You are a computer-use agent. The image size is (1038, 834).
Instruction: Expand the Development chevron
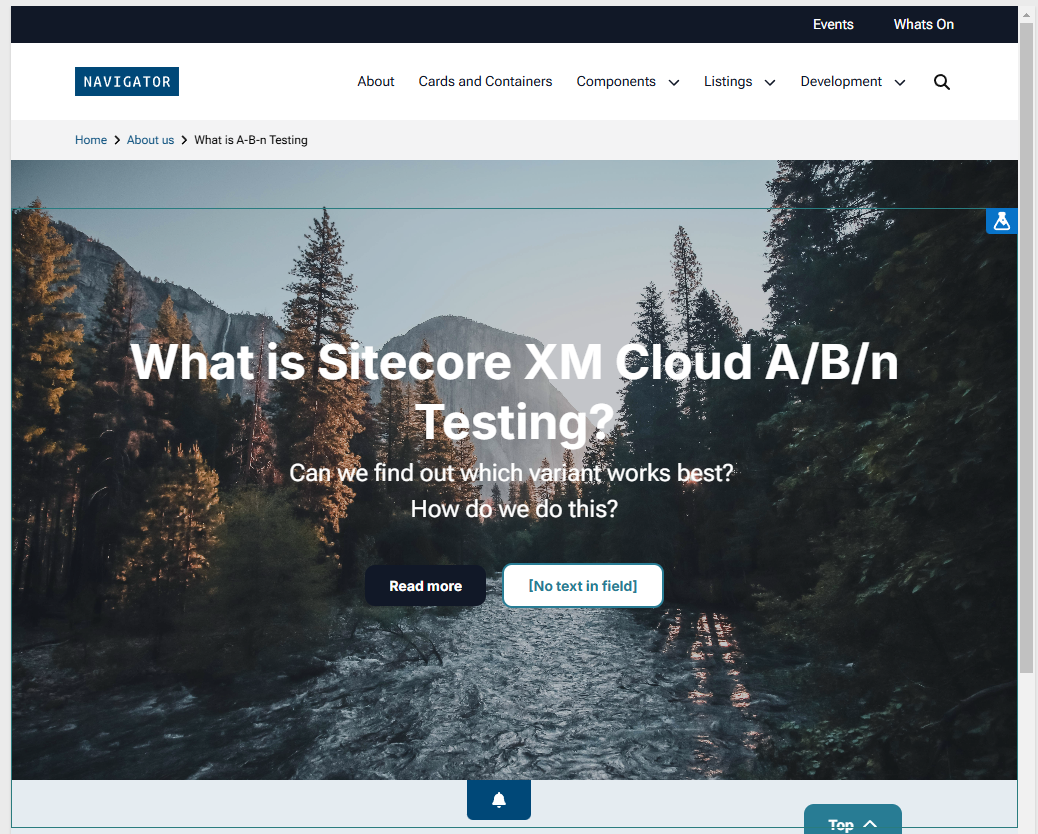[x=900, y=83]
